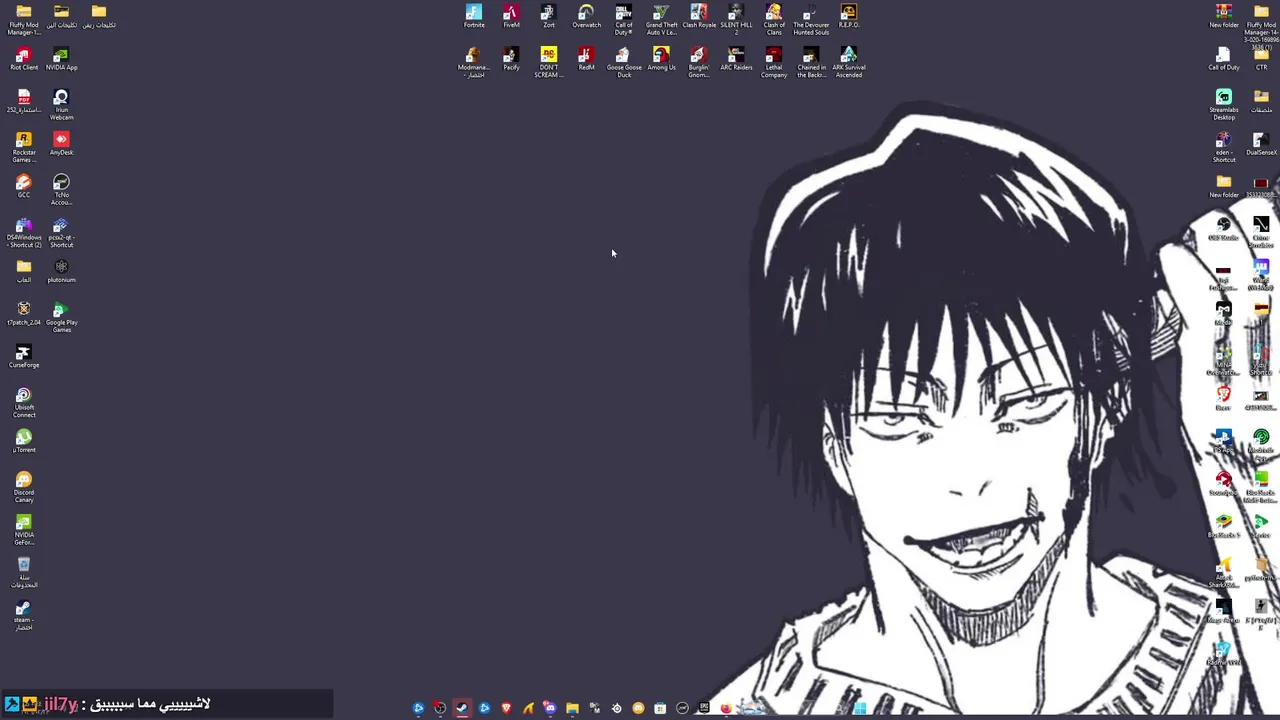
Task: Open the Goose Goose Duck icon
Action: pos(624,62)
